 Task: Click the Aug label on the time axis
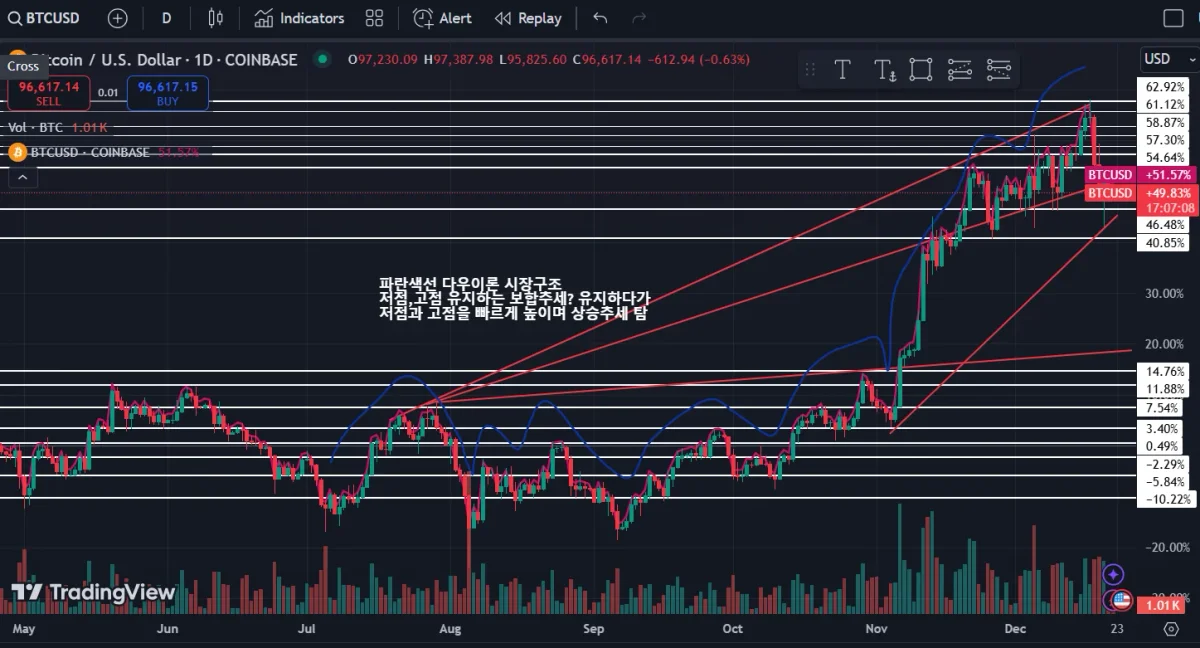pyautogui.click(x=449, y=629)
